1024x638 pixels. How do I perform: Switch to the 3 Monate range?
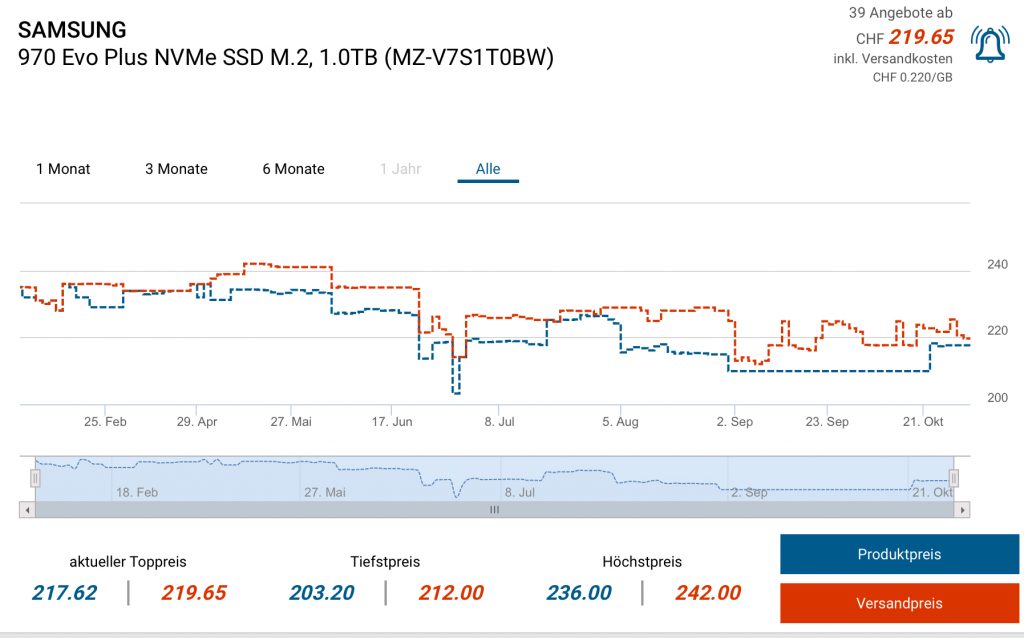pyautogui.click(x=176, y=169)
